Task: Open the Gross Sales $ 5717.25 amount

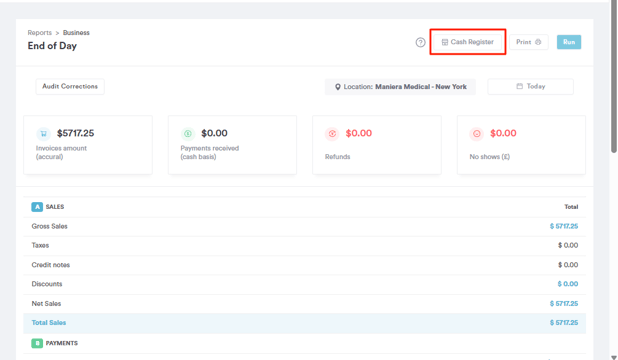Action: tap(564, 226)
